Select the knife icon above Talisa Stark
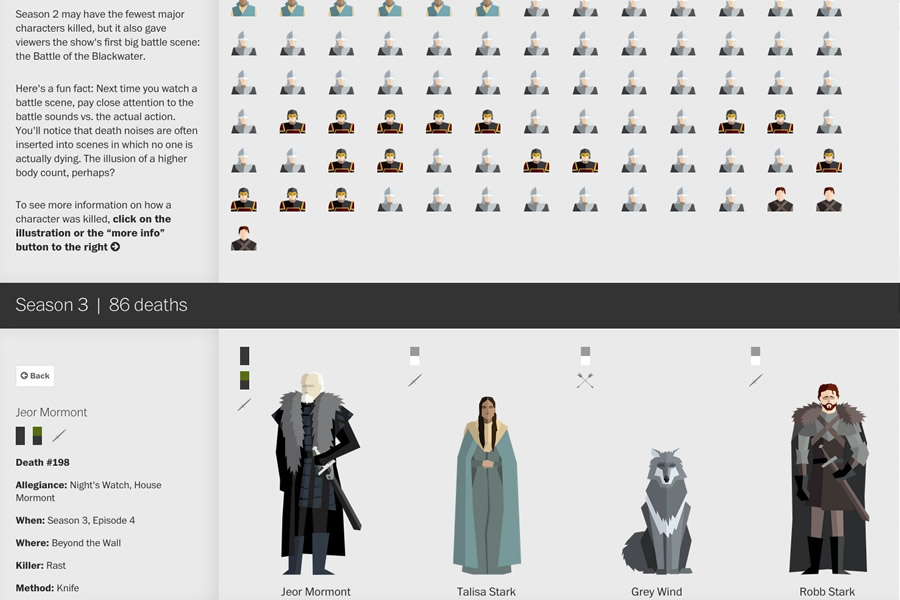900x600 pixels. (x=415, y=380)
